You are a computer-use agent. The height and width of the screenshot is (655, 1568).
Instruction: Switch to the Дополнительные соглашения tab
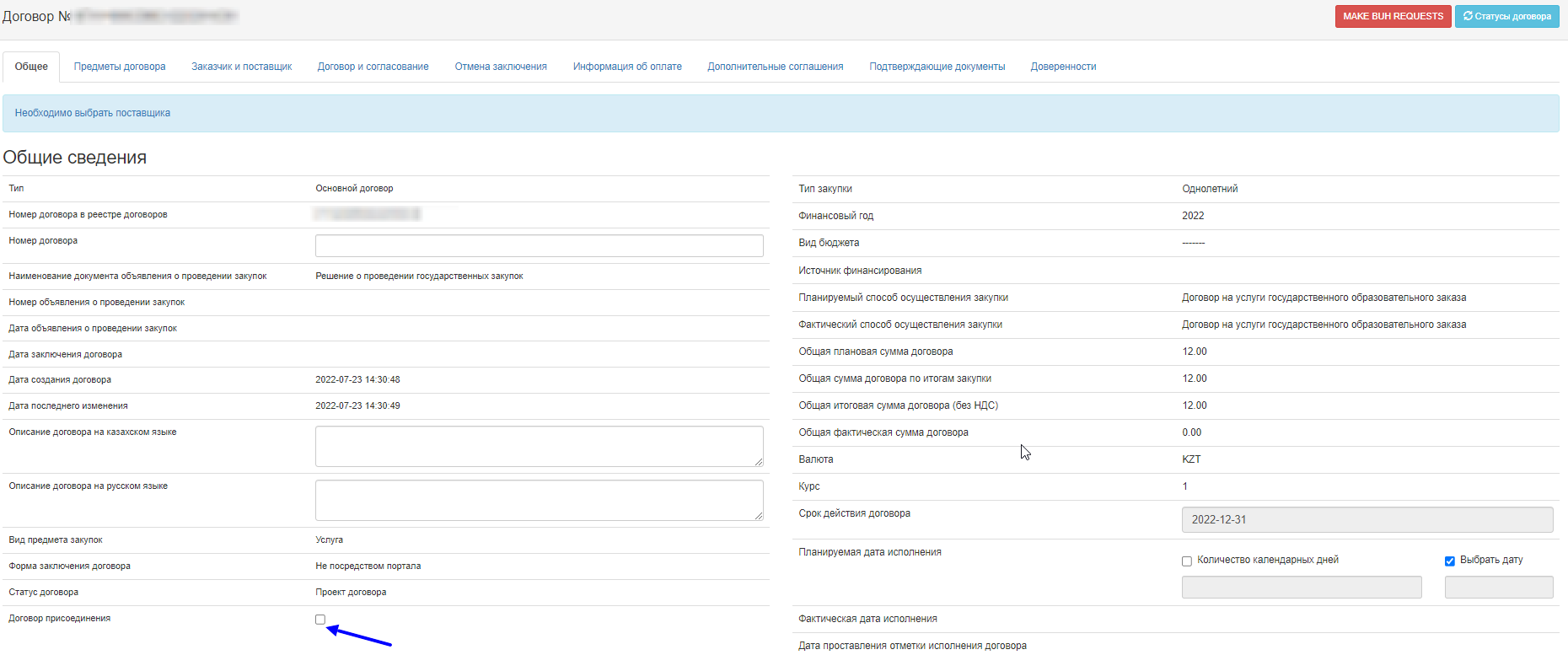(x=775, y=67)
